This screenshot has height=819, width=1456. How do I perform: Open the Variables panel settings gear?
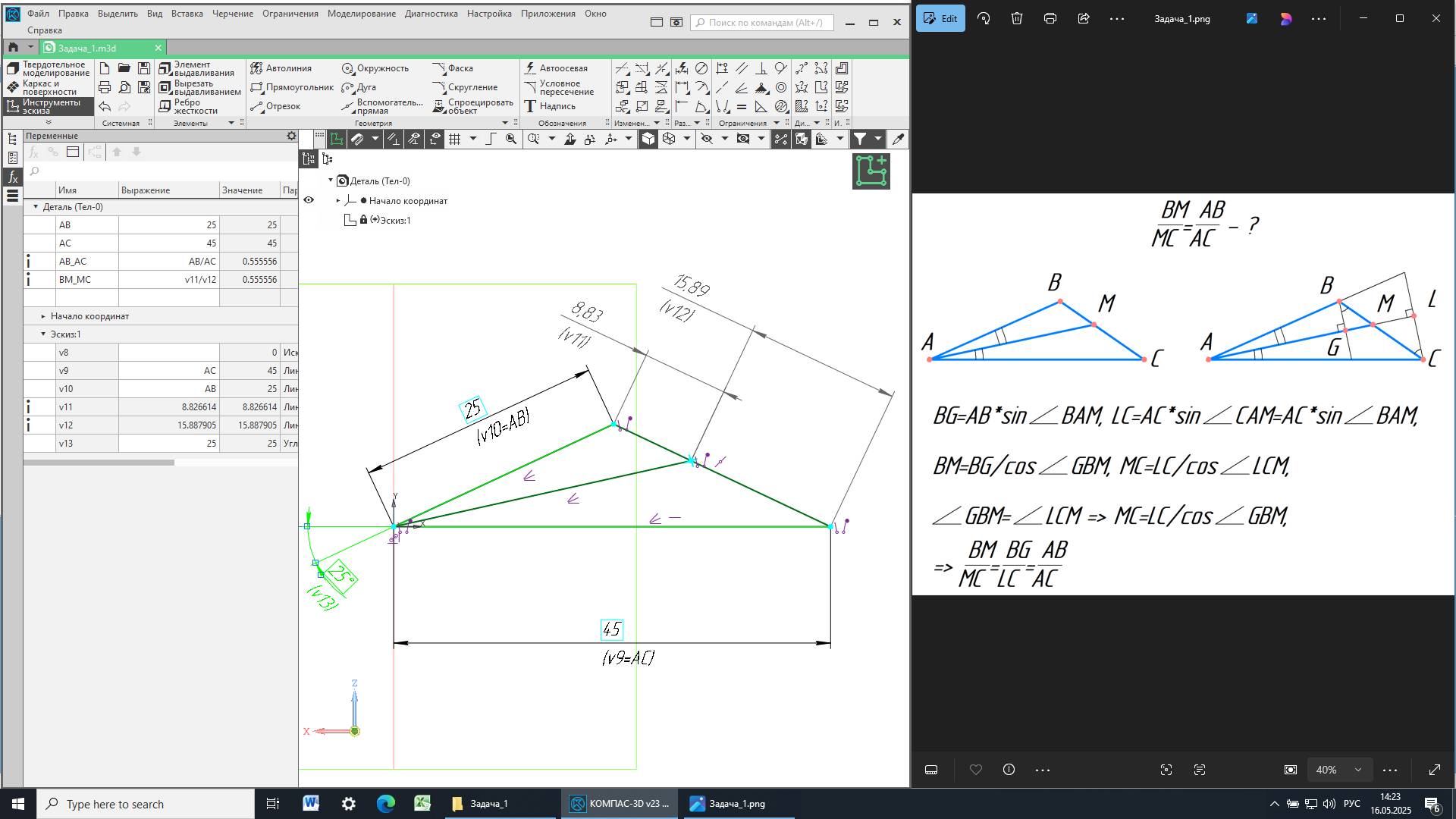(x=291, y=136)
